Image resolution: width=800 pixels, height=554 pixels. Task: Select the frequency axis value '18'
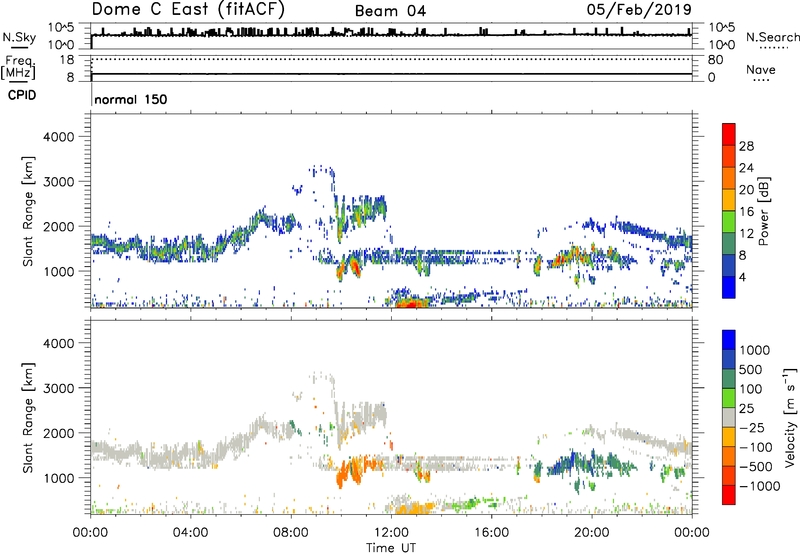pos(67,60)
